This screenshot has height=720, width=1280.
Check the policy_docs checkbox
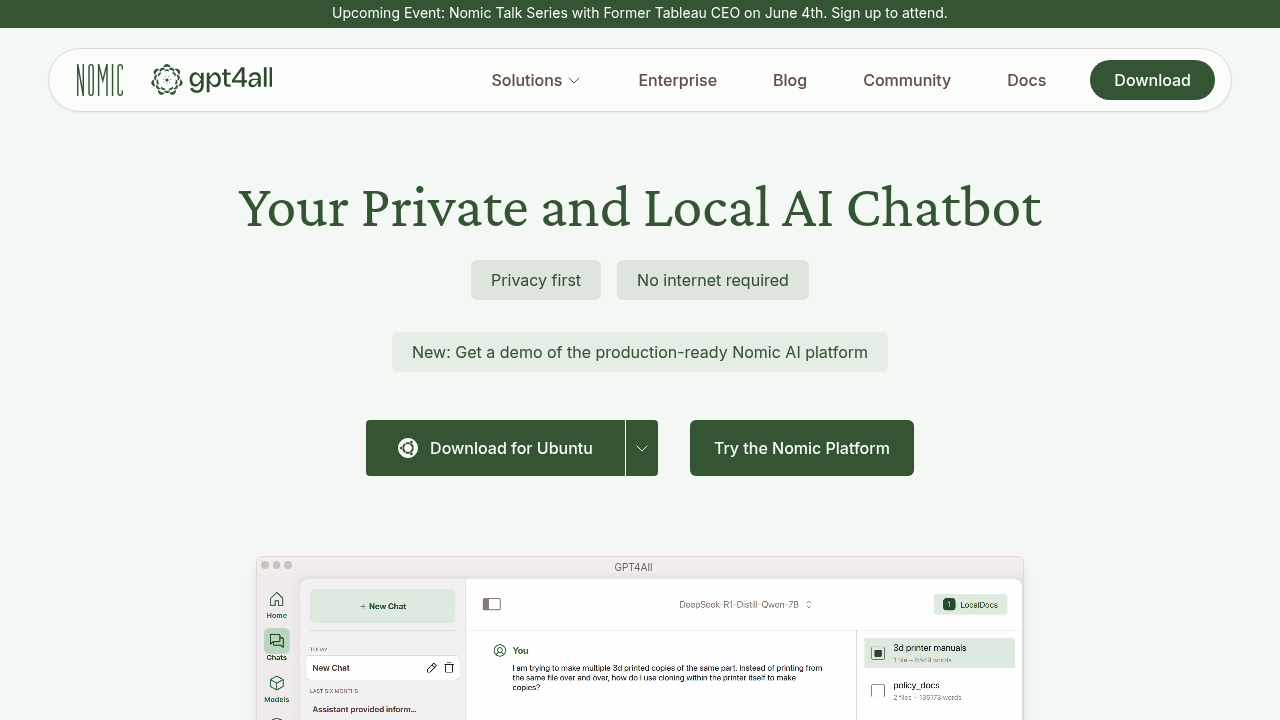coord(878,691)
